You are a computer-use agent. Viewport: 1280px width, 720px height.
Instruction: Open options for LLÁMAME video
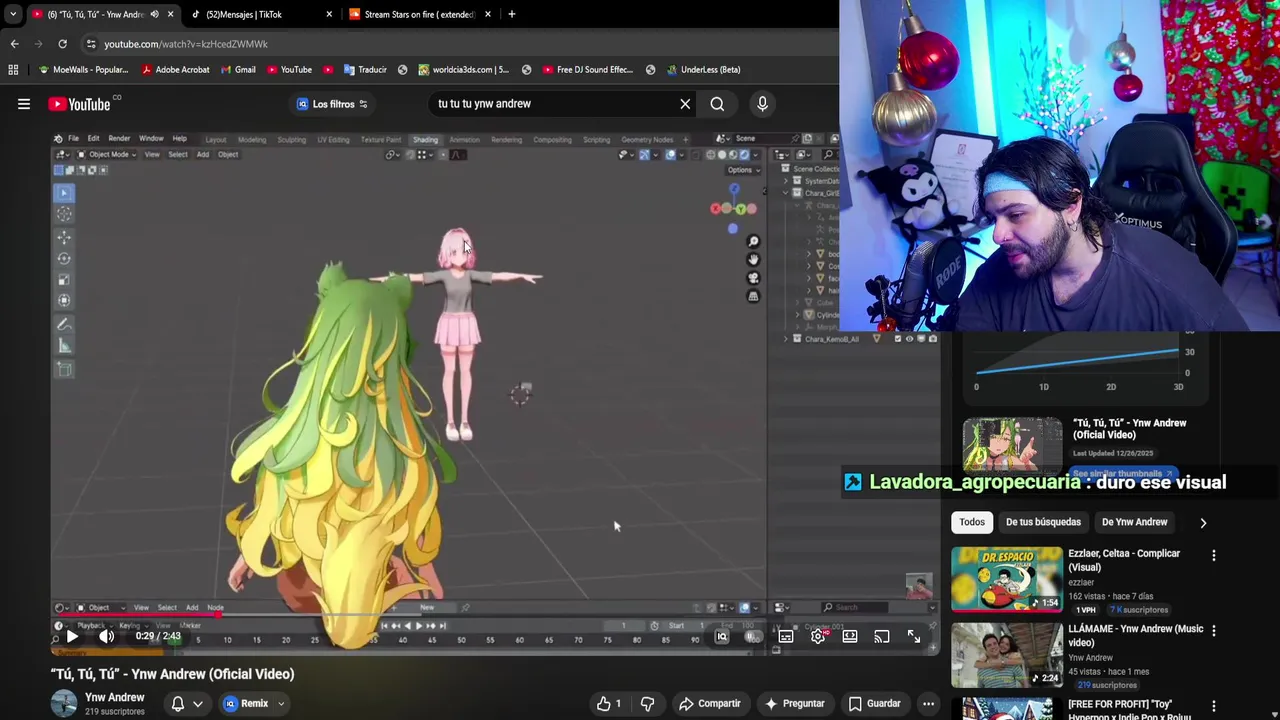pos(1214,631)
